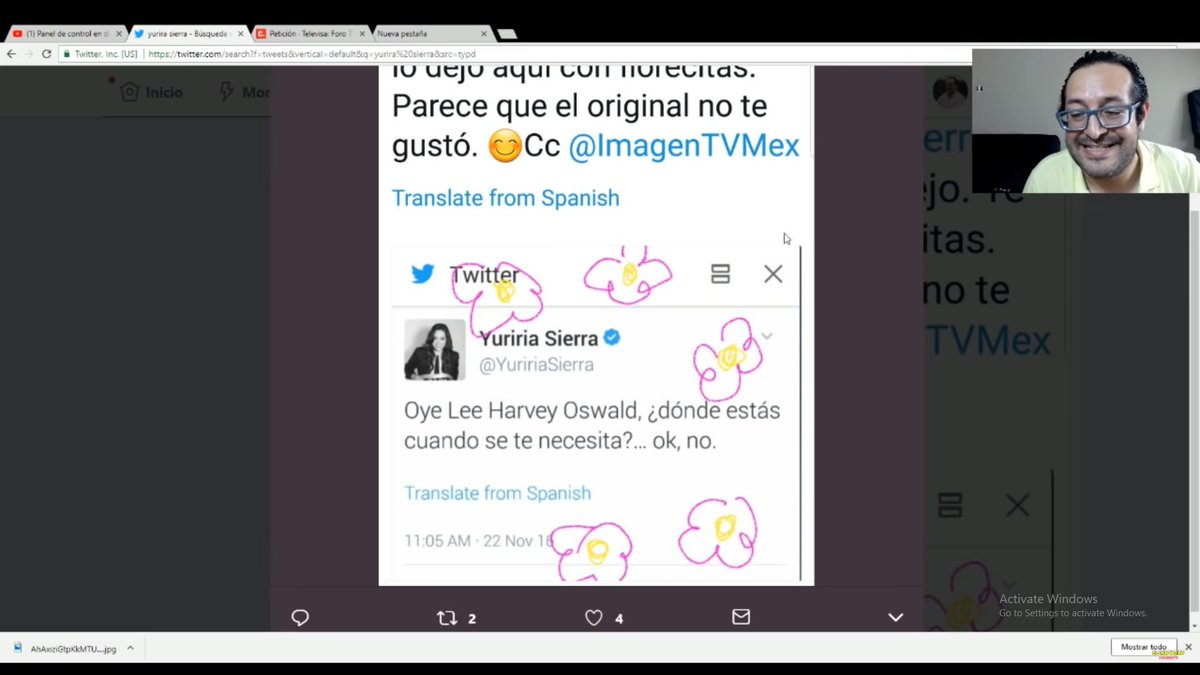Click the profile avatar in Twitter header

pyautogui.click(x=949, y=92)
